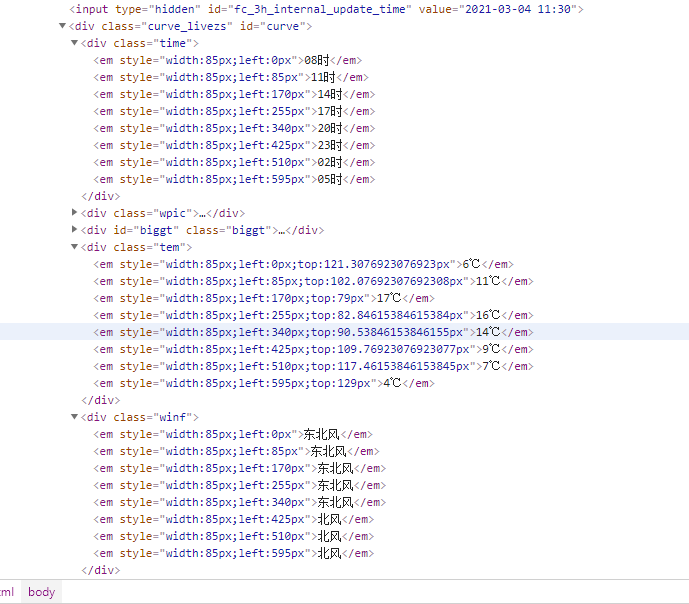Select the hidden input fc_3h_internal_update_time line
This screenshot has width=689, height=604.
pyautogui.click(x=326, y=9)
